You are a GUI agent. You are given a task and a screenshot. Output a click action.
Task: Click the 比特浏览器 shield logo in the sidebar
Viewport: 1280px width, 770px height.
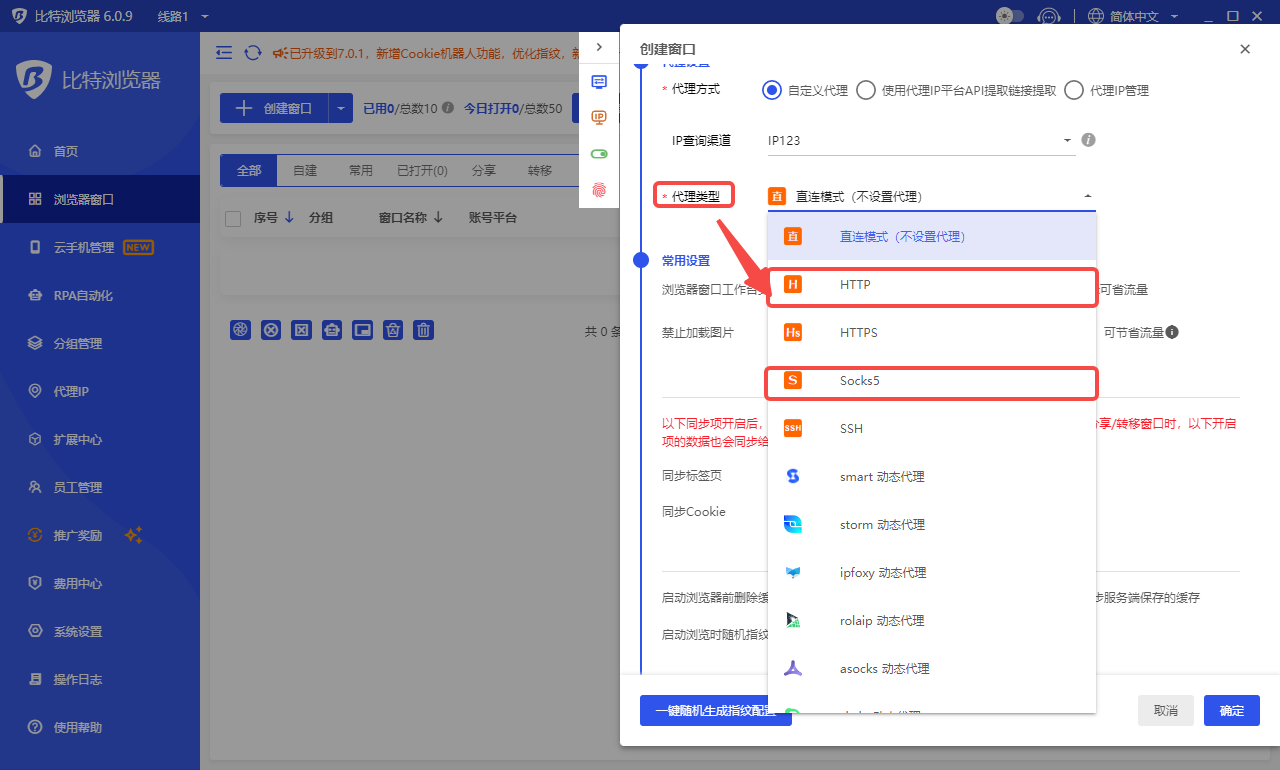pyautogui.click(x=34, y=80)
